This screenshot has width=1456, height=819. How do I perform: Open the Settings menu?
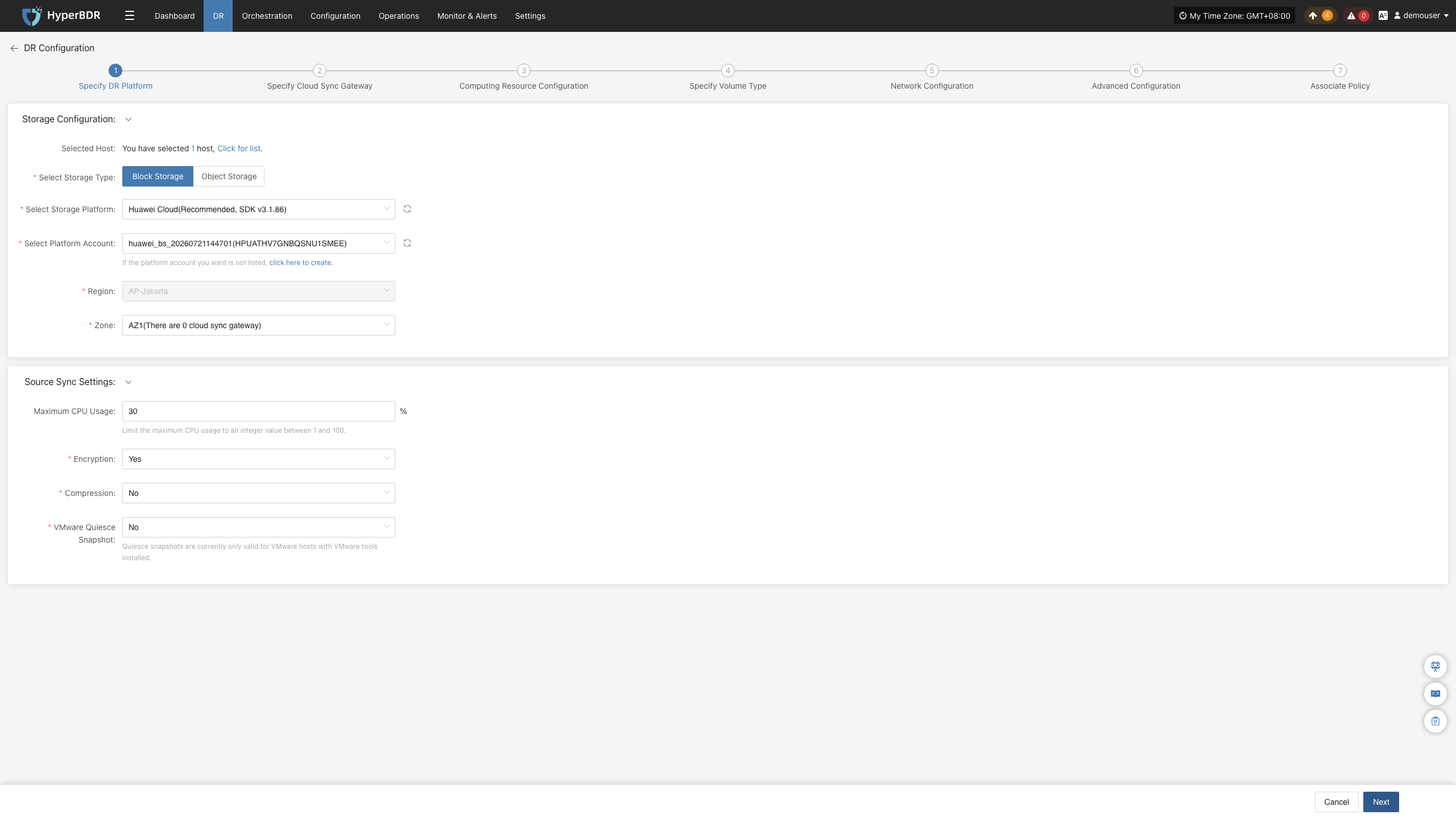[x=530, y=16]
